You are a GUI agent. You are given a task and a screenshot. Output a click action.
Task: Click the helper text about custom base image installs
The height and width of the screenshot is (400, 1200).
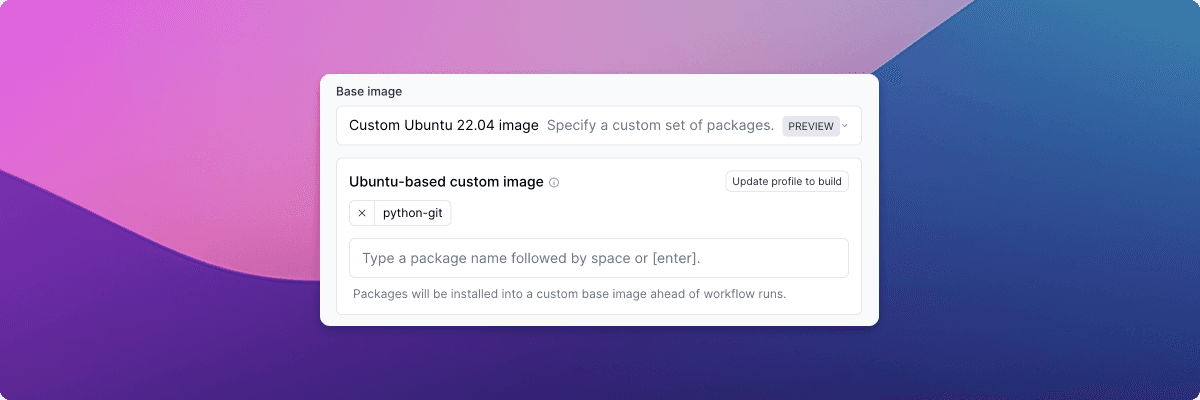[x=570, y=294]
